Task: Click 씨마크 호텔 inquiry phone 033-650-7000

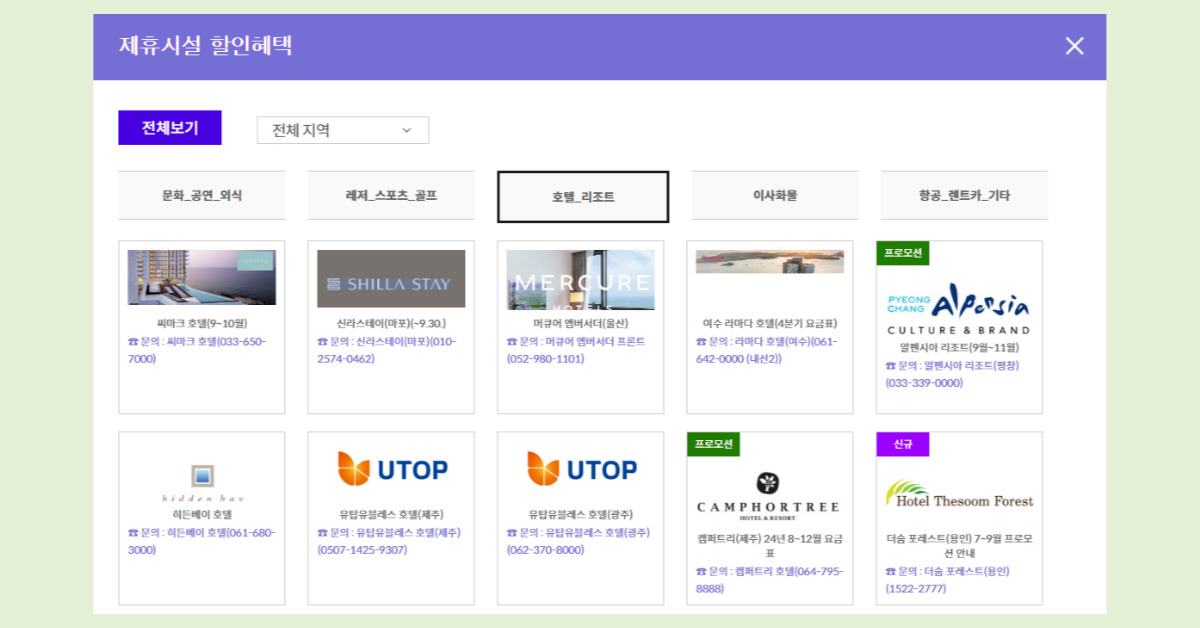Action: tap(198, 350)
